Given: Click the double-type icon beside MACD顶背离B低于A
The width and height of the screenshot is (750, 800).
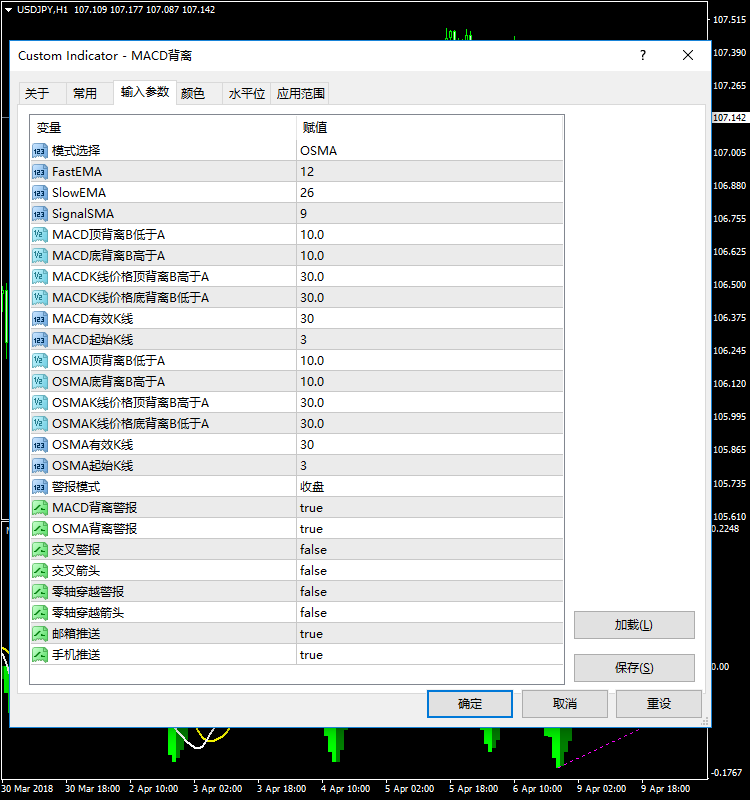Looking at the screenshot, I should 40,235.
